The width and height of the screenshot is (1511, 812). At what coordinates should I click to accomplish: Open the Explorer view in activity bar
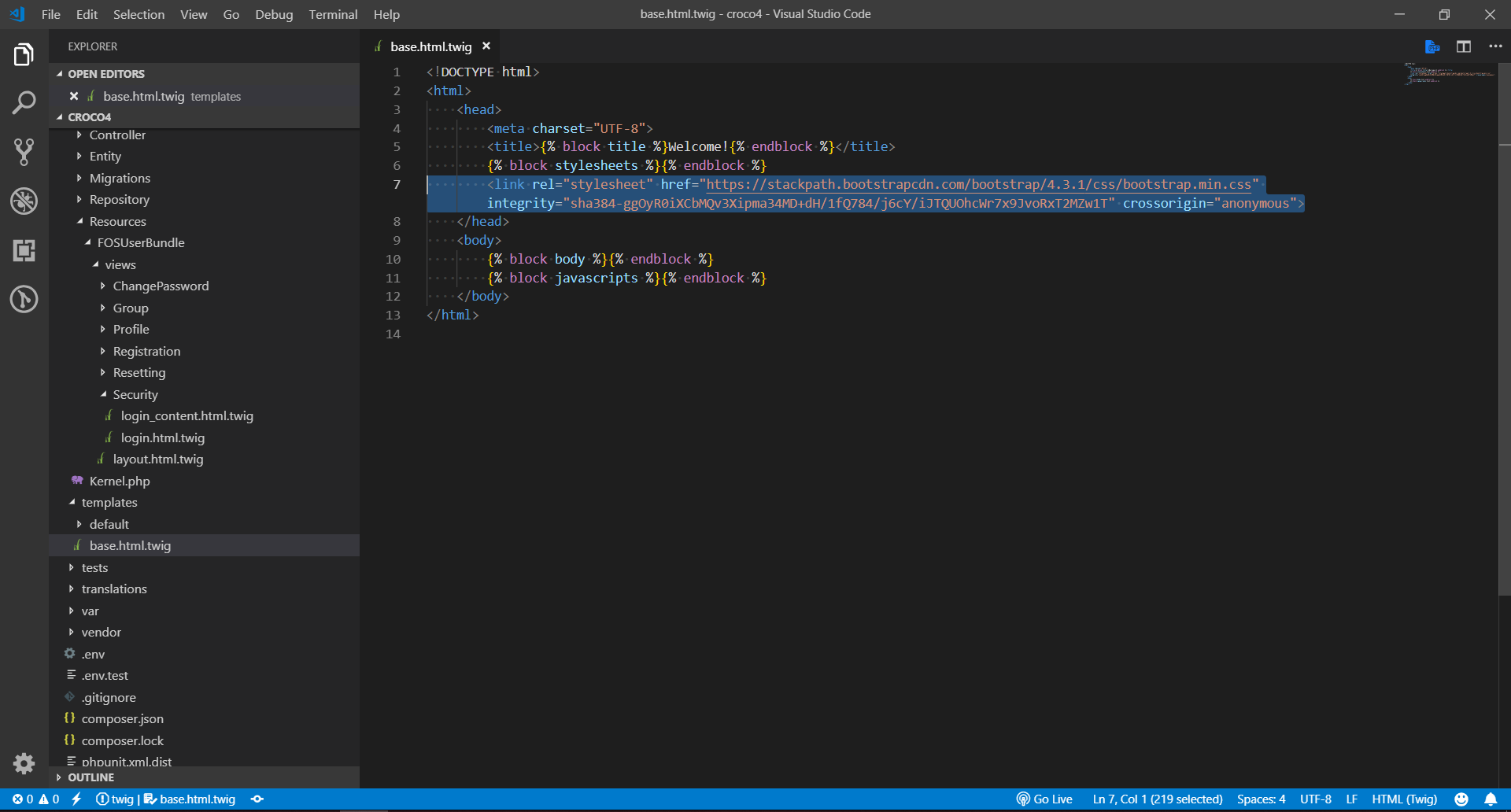pos(24,55)
